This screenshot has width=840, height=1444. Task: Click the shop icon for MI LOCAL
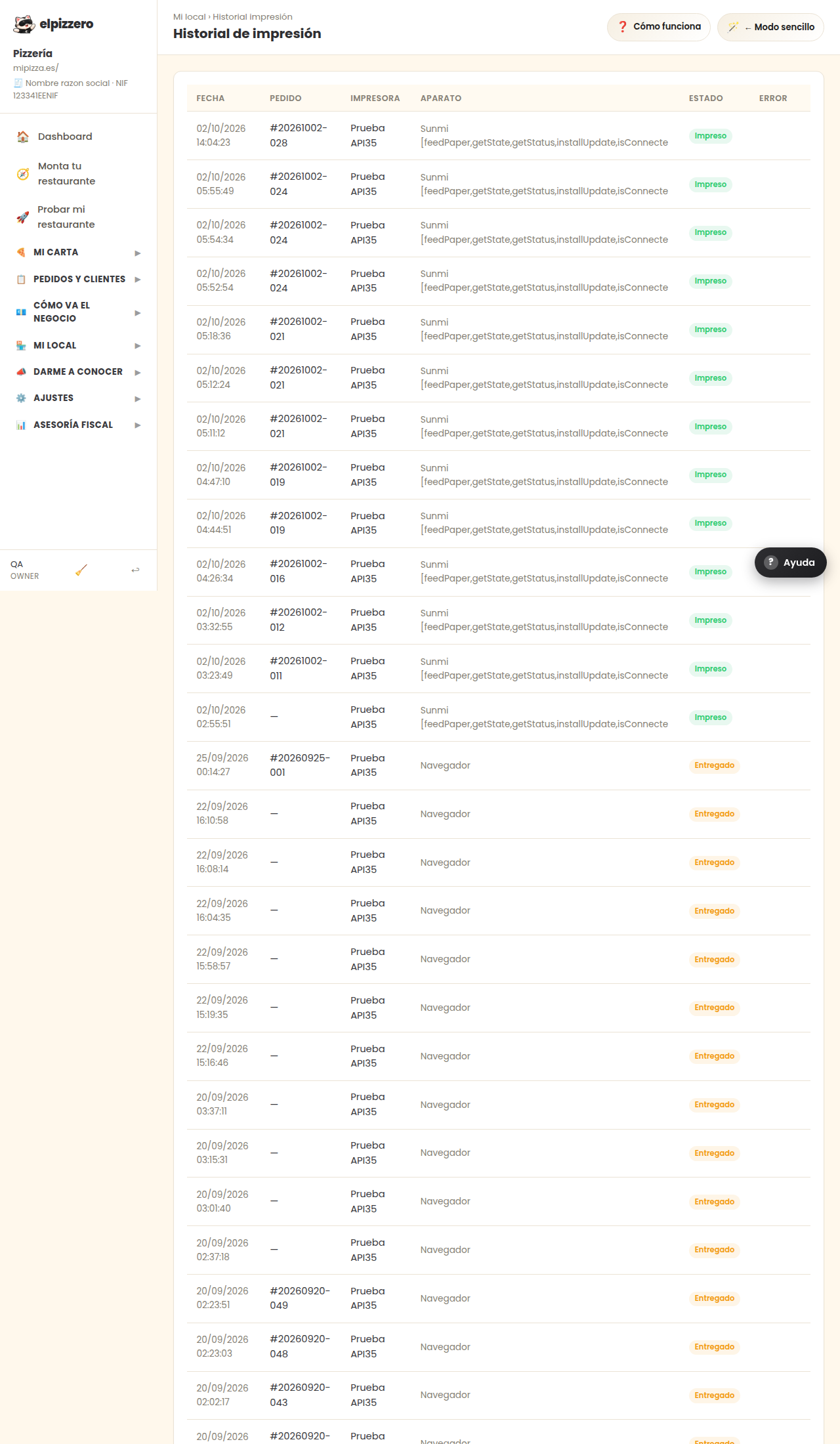21,346
